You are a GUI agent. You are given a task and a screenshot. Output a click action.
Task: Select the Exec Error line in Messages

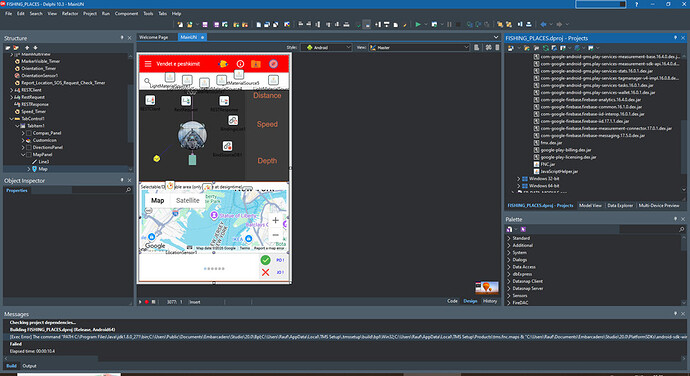click(345, 337)
